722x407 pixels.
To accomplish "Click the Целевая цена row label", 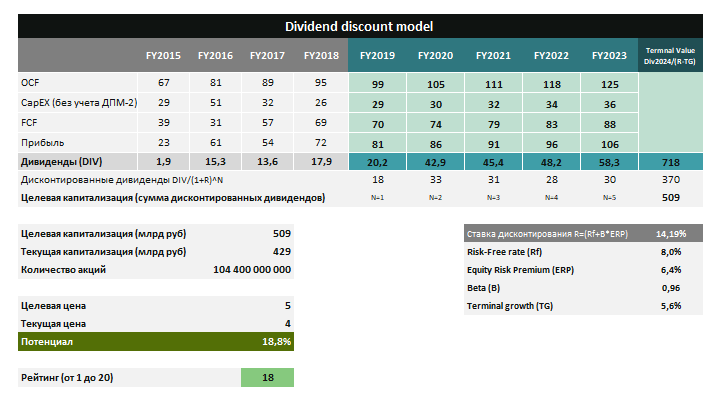I will click(x=48, y=306).
